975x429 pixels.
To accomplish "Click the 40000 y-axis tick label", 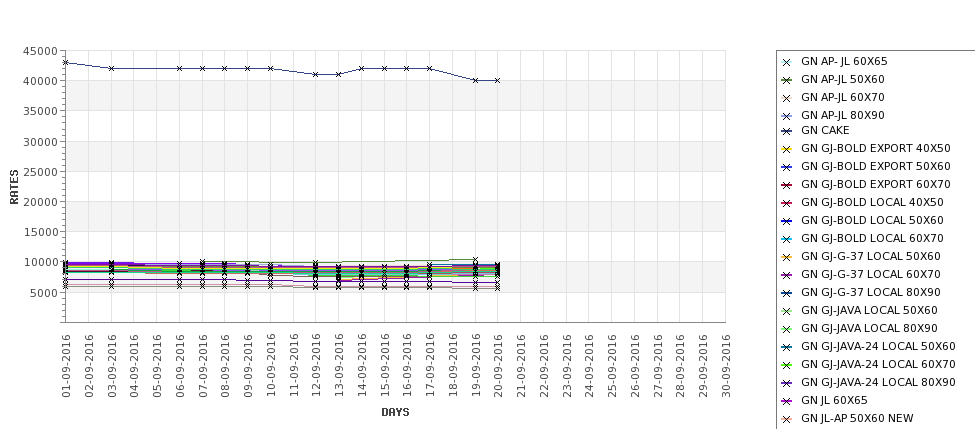I will 40,81.
